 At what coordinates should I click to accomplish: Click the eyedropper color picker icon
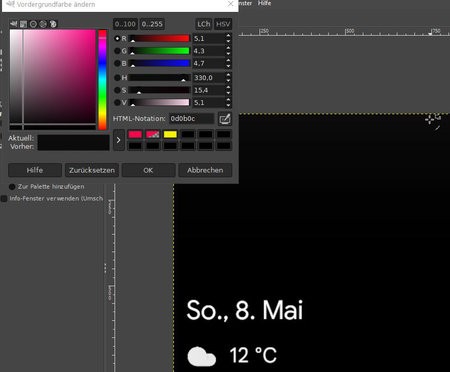pos(225,119)
